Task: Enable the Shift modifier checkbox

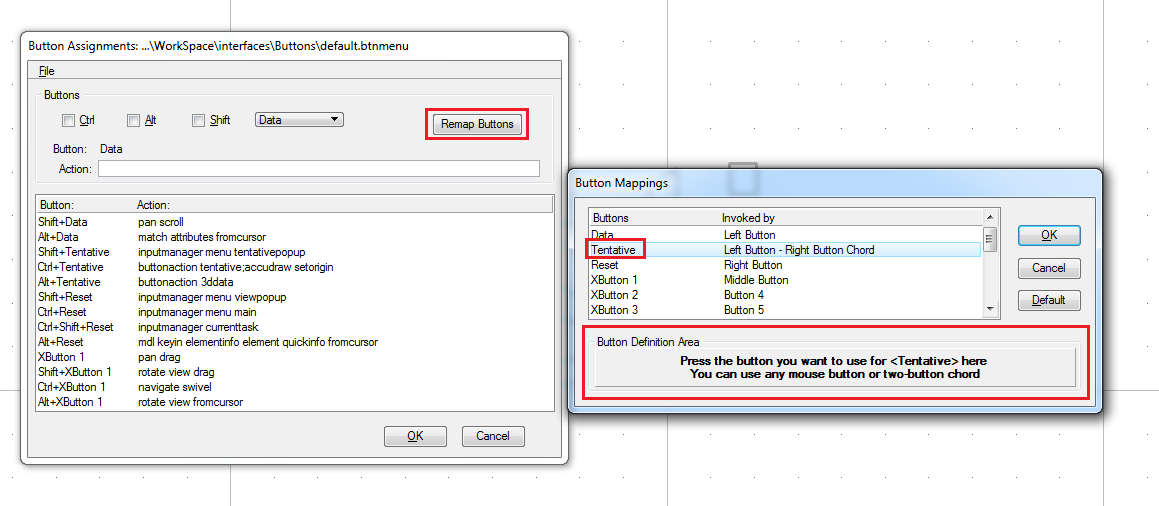Action: tap(198, 120)
